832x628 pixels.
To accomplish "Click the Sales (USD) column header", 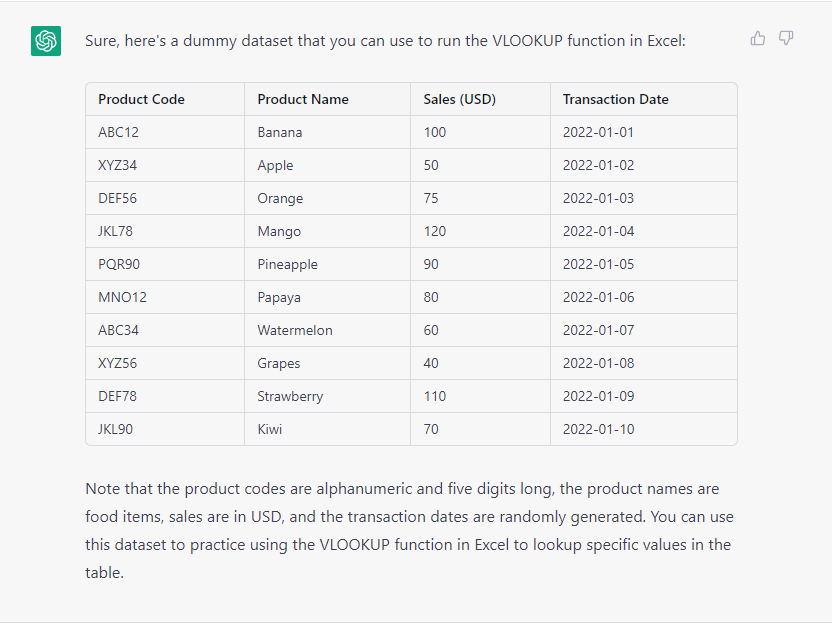I will (460, 99).
